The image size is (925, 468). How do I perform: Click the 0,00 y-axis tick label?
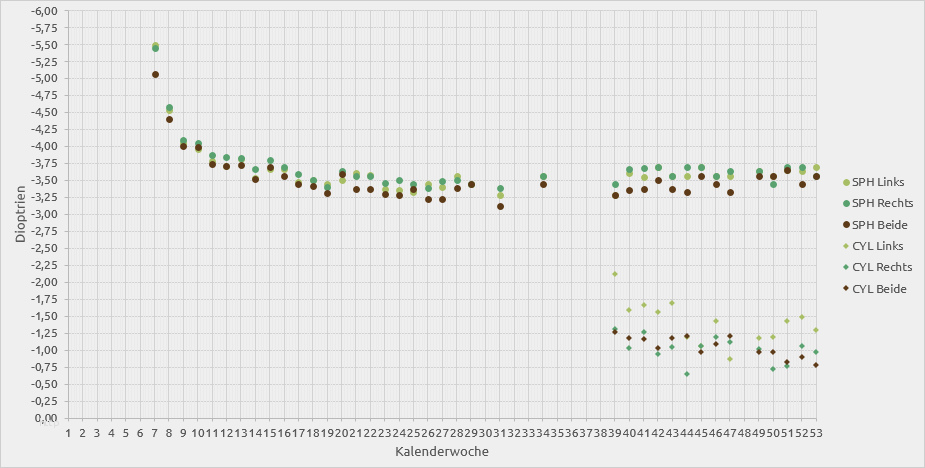46,418
